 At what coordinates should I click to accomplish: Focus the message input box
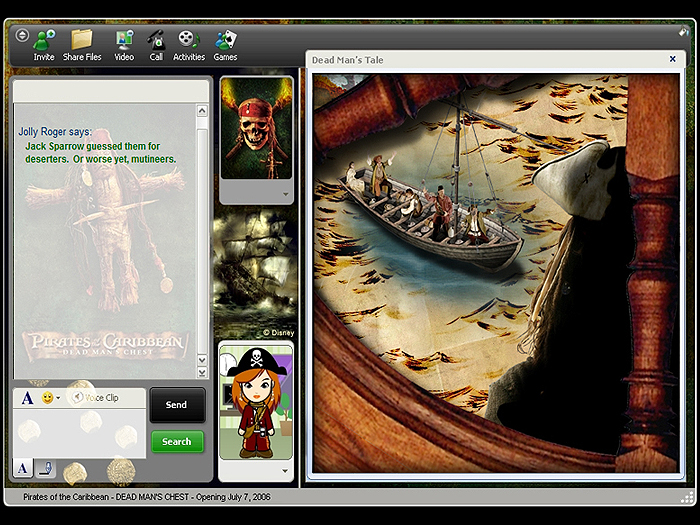coord(79,432)
